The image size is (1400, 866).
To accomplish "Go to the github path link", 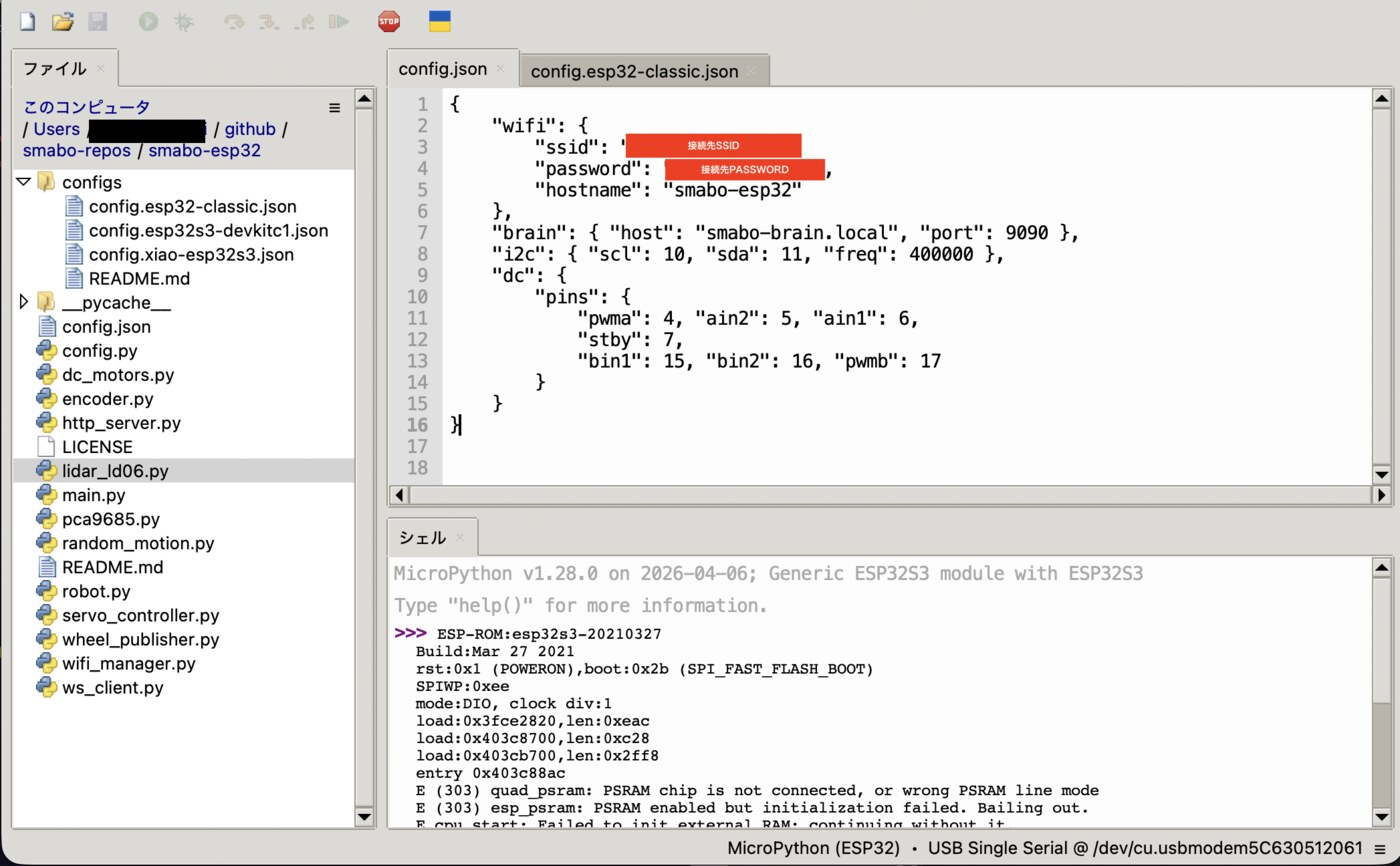I will click(x=250, y=129).
